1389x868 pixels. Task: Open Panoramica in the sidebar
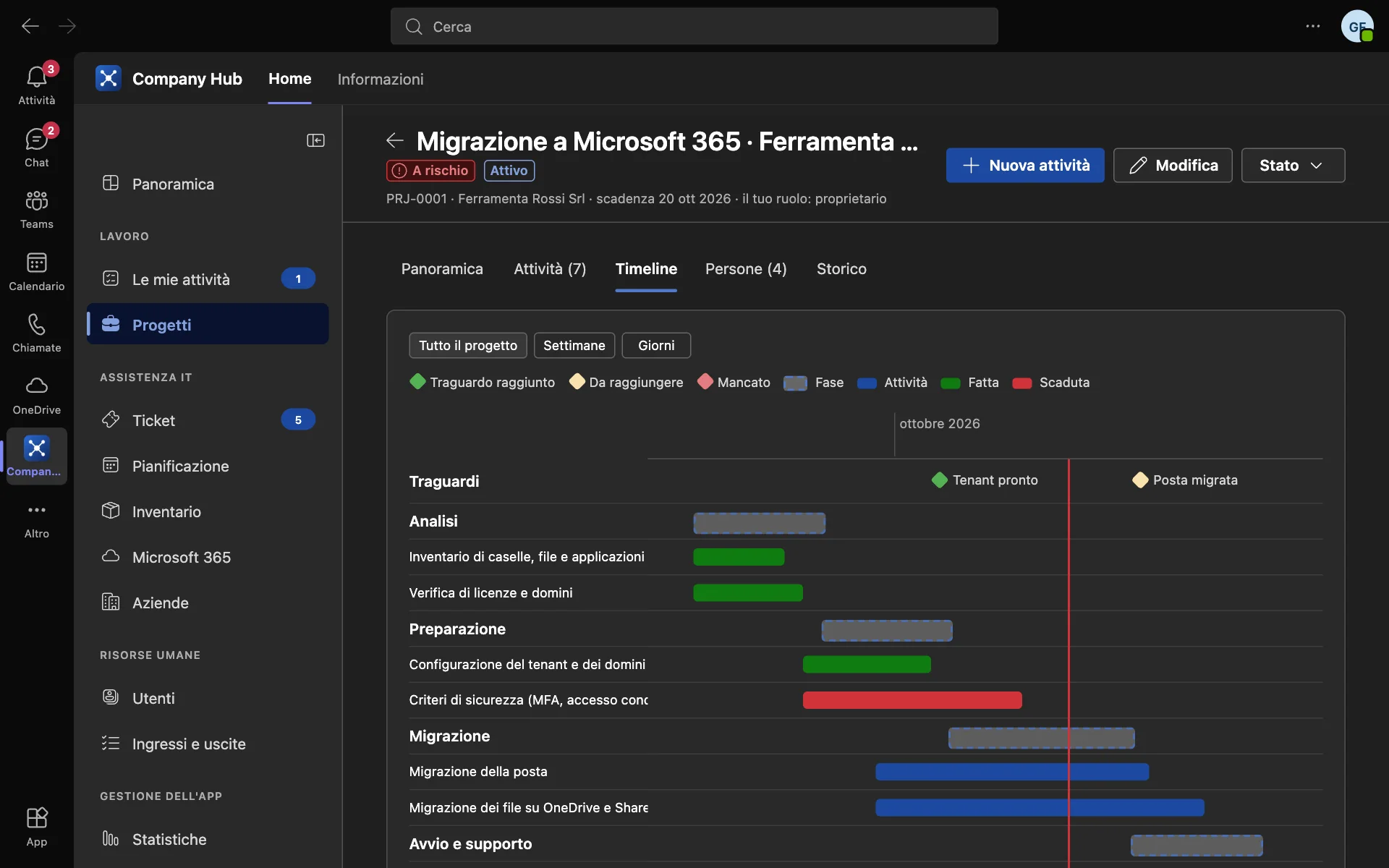[208, 184]
